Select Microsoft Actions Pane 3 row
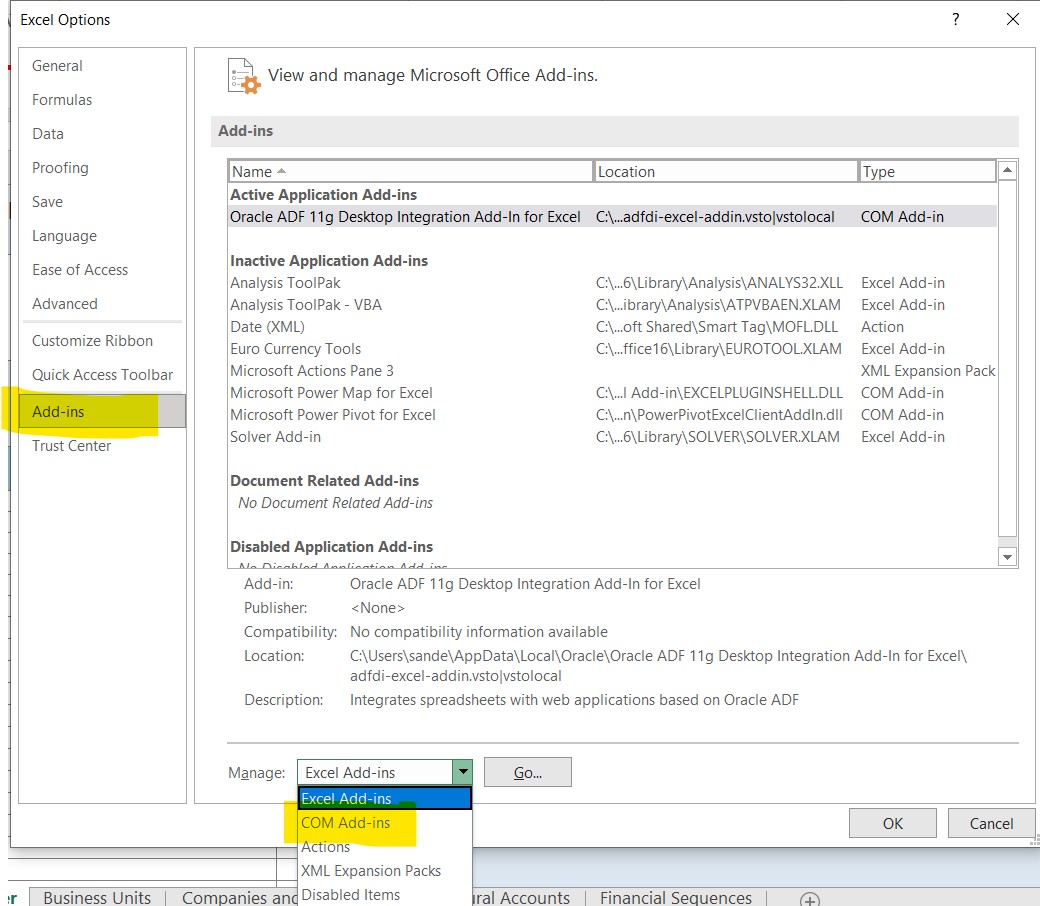This screenshot has width=1040, height=906. pos(612,371)
